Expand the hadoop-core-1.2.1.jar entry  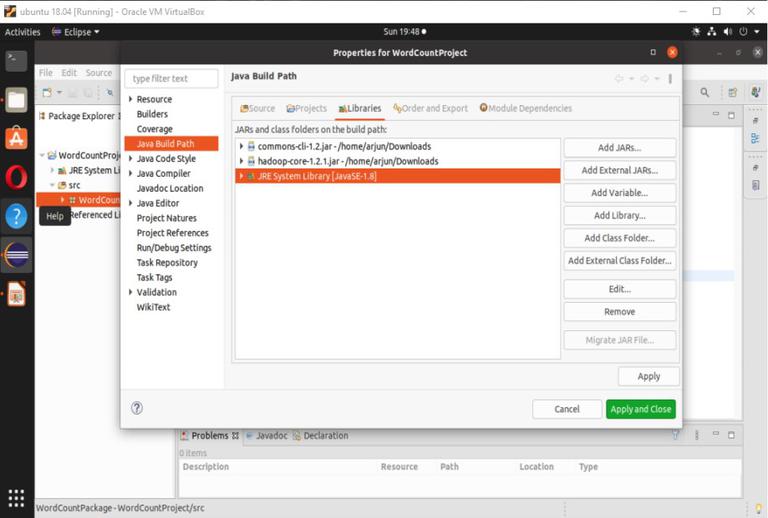241,161
